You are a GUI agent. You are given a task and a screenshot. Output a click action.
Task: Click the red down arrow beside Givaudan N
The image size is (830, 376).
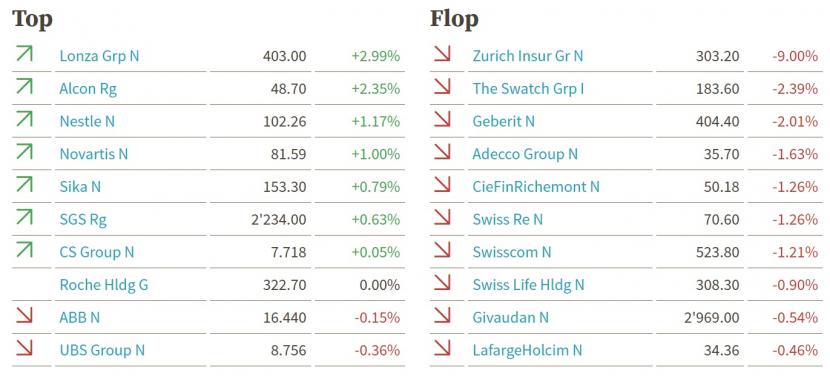tap(442, 315)
